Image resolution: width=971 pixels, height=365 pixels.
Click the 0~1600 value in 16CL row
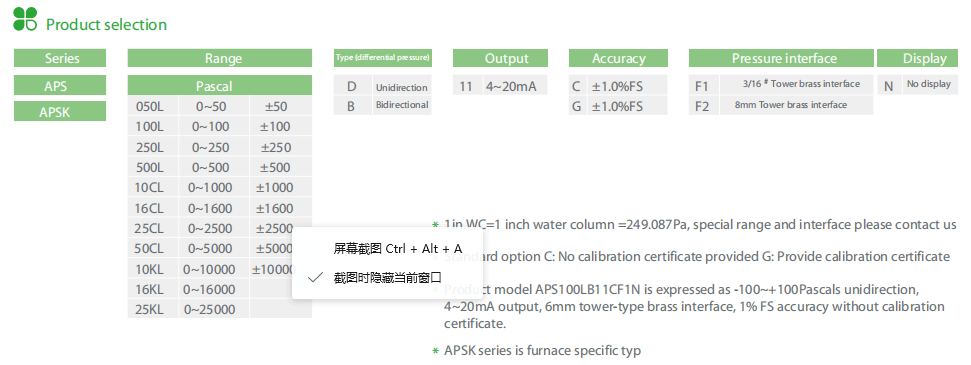pos(211,208)
